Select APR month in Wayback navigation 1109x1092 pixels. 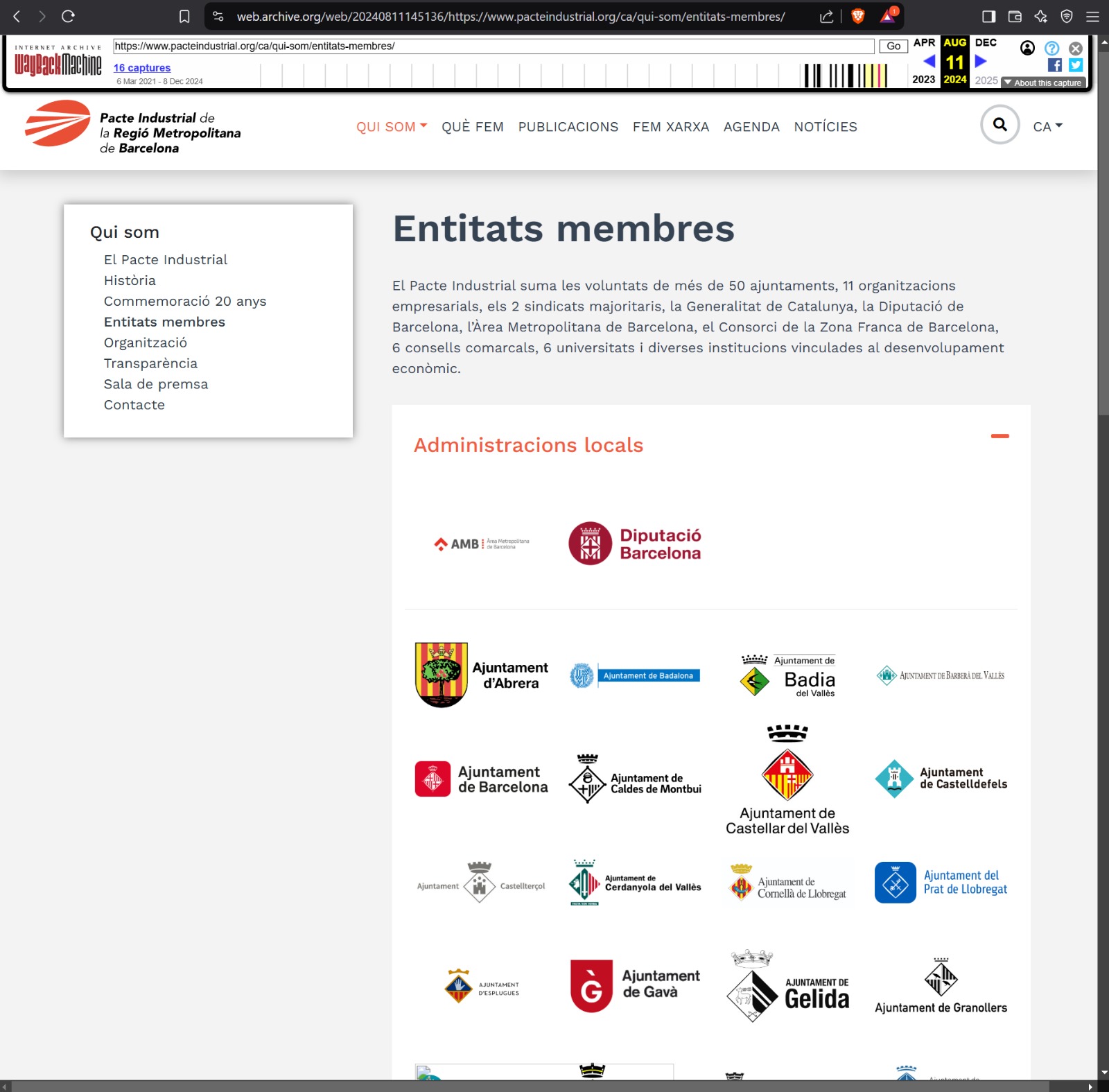(924, 42)
